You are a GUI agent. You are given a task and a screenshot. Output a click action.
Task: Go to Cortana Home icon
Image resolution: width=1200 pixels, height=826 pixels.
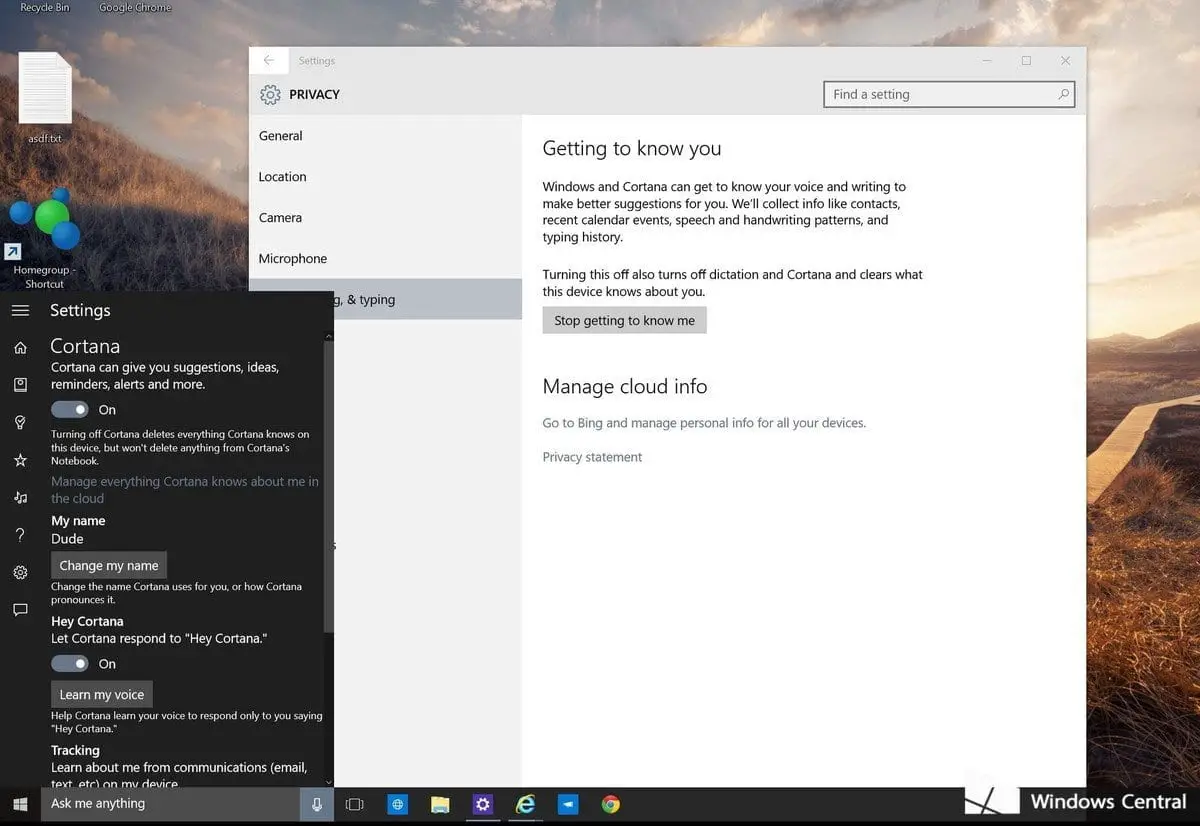20,348
